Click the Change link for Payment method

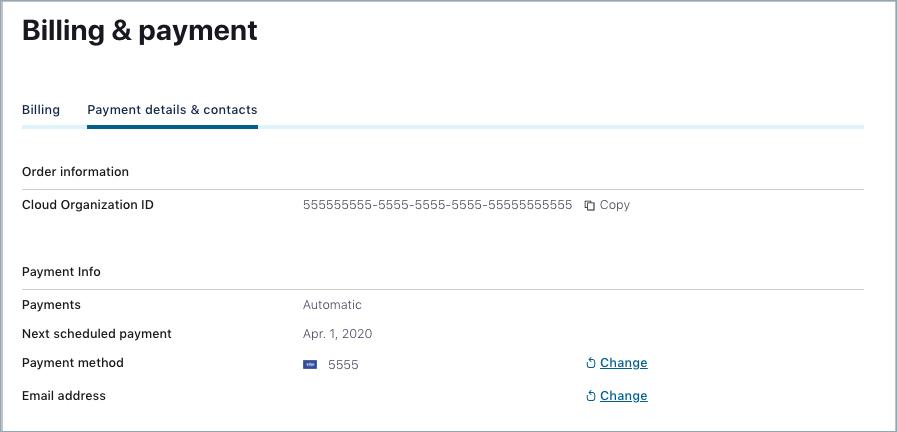[x=623, y=363]
